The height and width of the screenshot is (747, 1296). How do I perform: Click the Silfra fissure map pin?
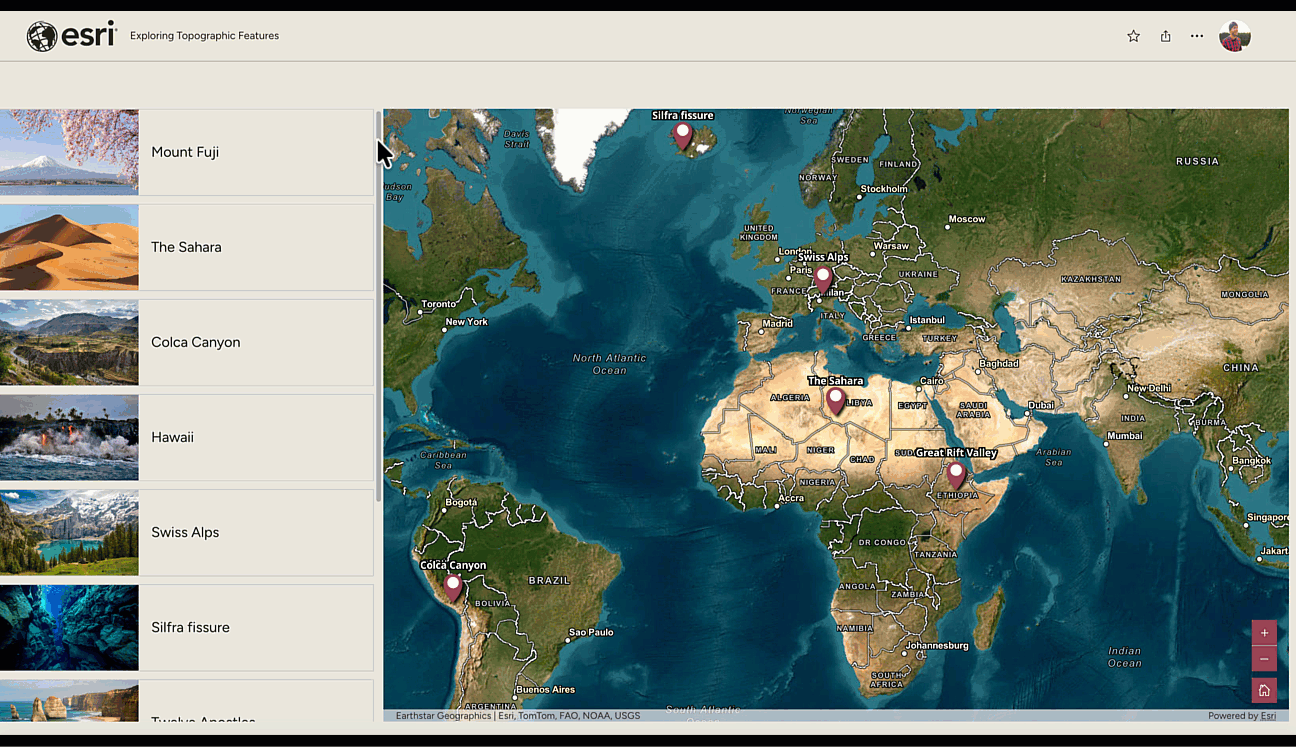point(683,136)
